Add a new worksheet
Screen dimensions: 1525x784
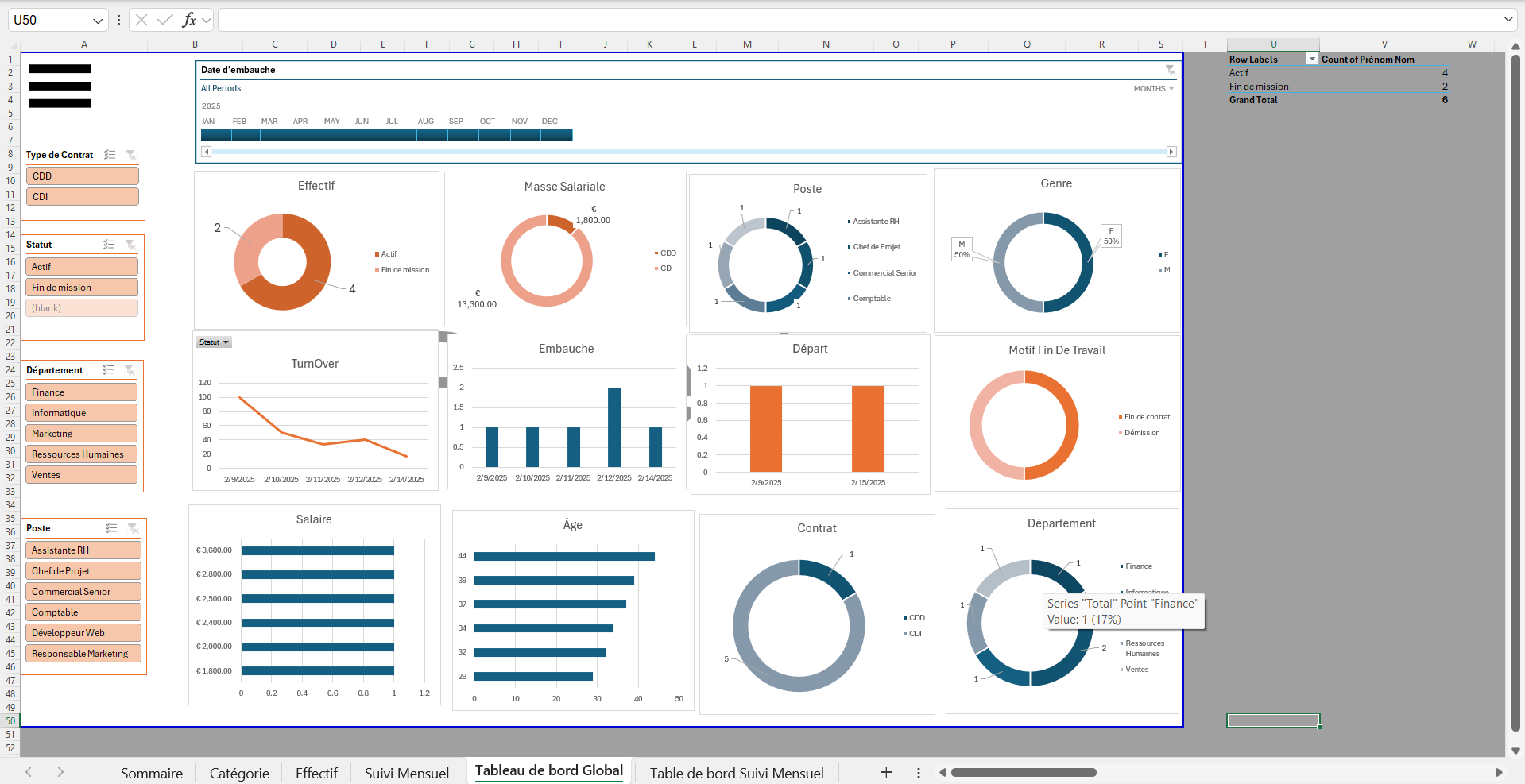pyautogui.click(x=884, y=771)
